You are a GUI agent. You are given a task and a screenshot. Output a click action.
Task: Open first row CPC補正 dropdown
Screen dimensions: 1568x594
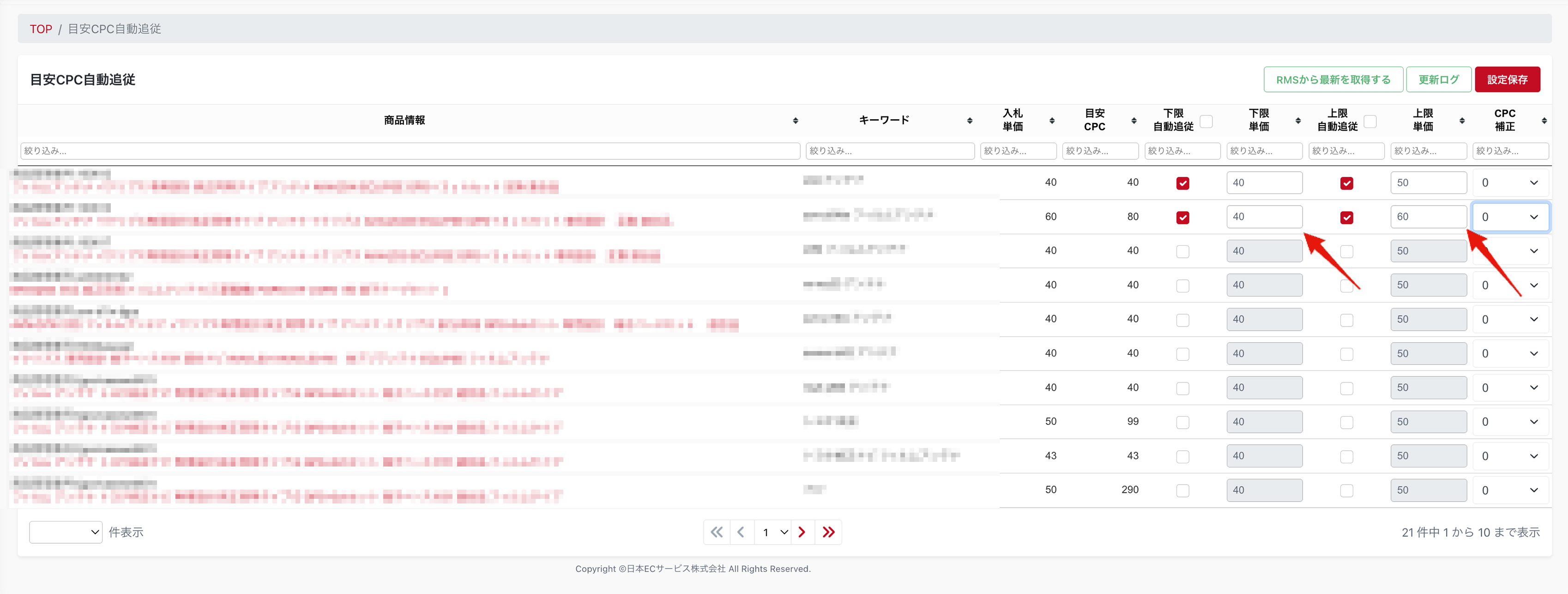(1510, 183)
